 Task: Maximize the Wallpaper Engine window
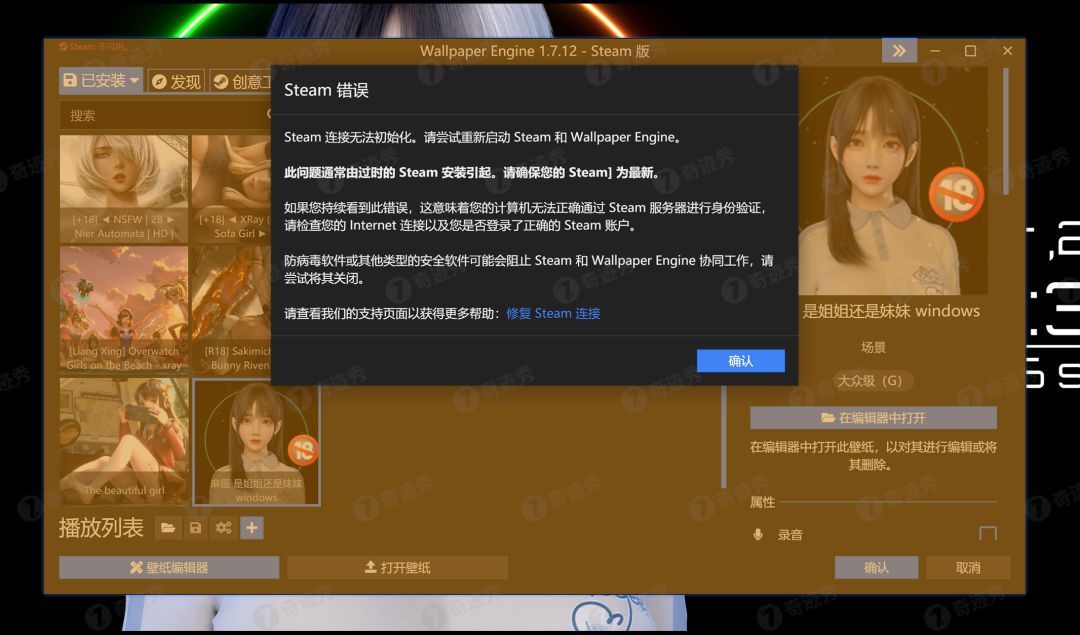tap(970, 51)
